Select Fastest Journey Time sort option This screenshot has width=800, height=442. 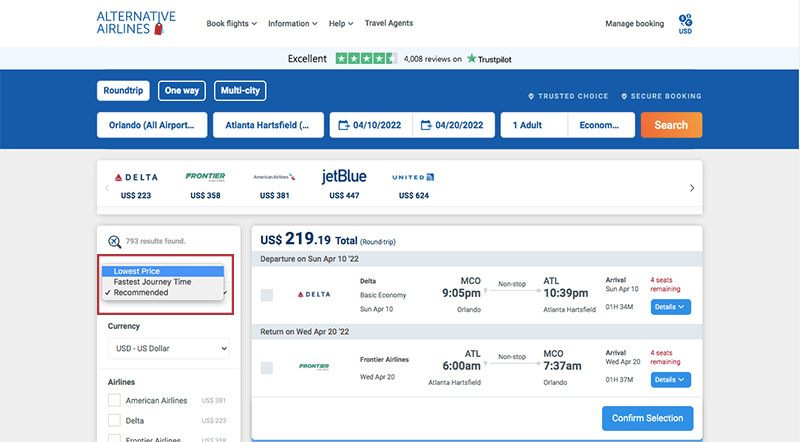(163, 282)
